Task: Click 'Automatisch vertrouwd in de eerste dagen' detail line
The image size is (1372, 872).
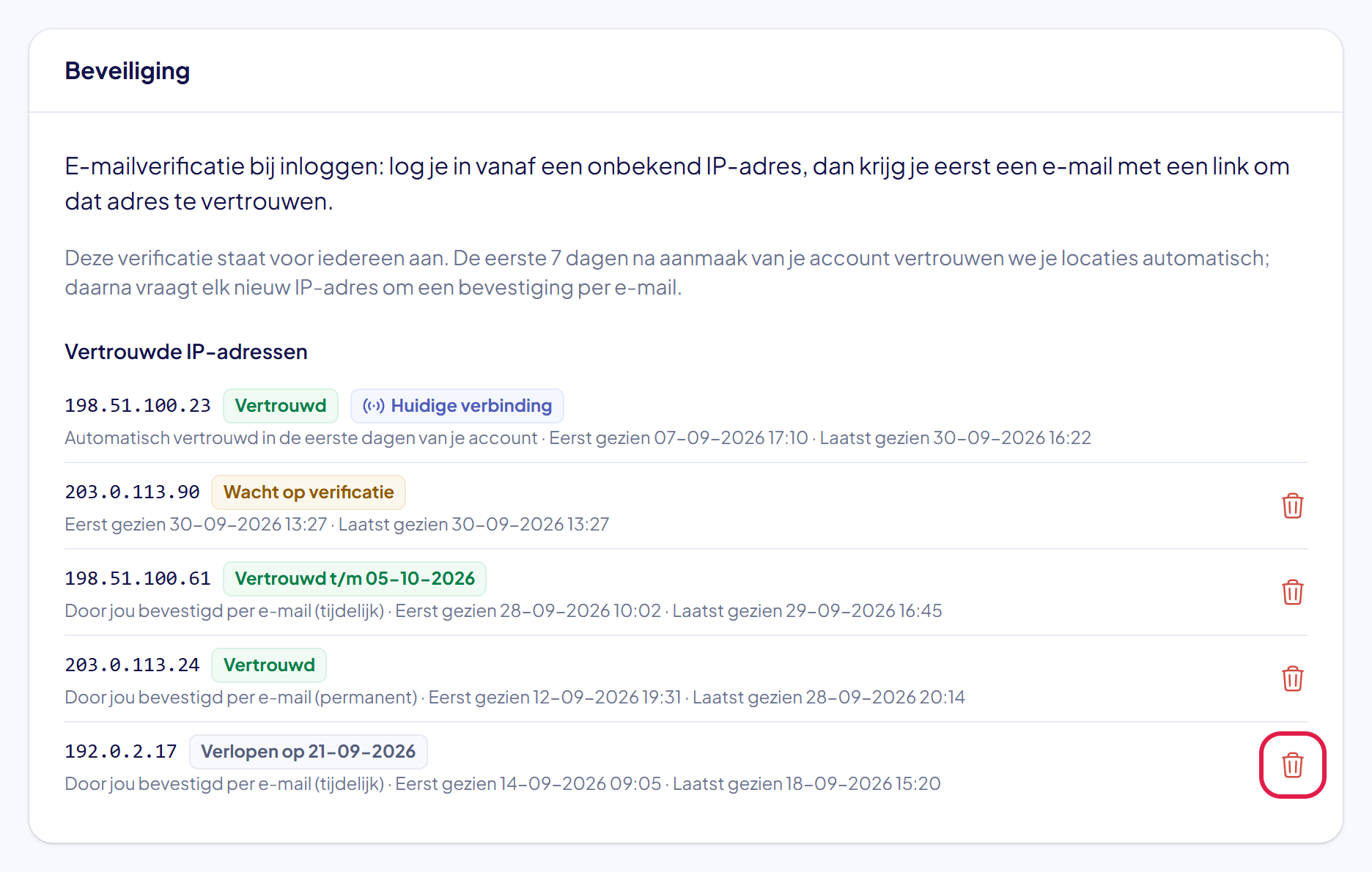Action: [x=578, y=438]
